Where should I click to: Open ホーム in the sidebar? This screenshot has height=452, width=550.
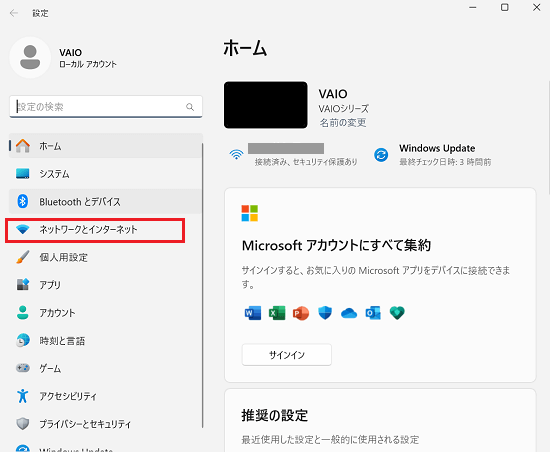coord(106,146)
